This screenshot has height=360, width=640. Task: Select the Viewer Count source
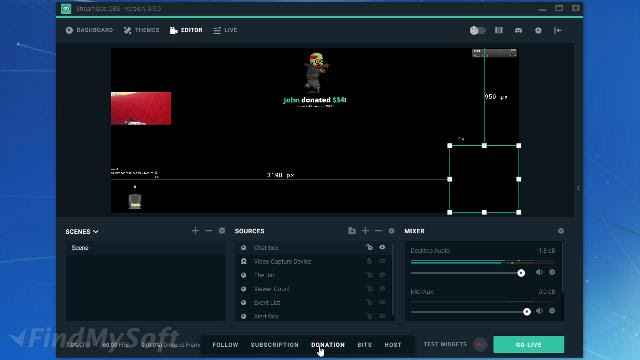point(313,289)
